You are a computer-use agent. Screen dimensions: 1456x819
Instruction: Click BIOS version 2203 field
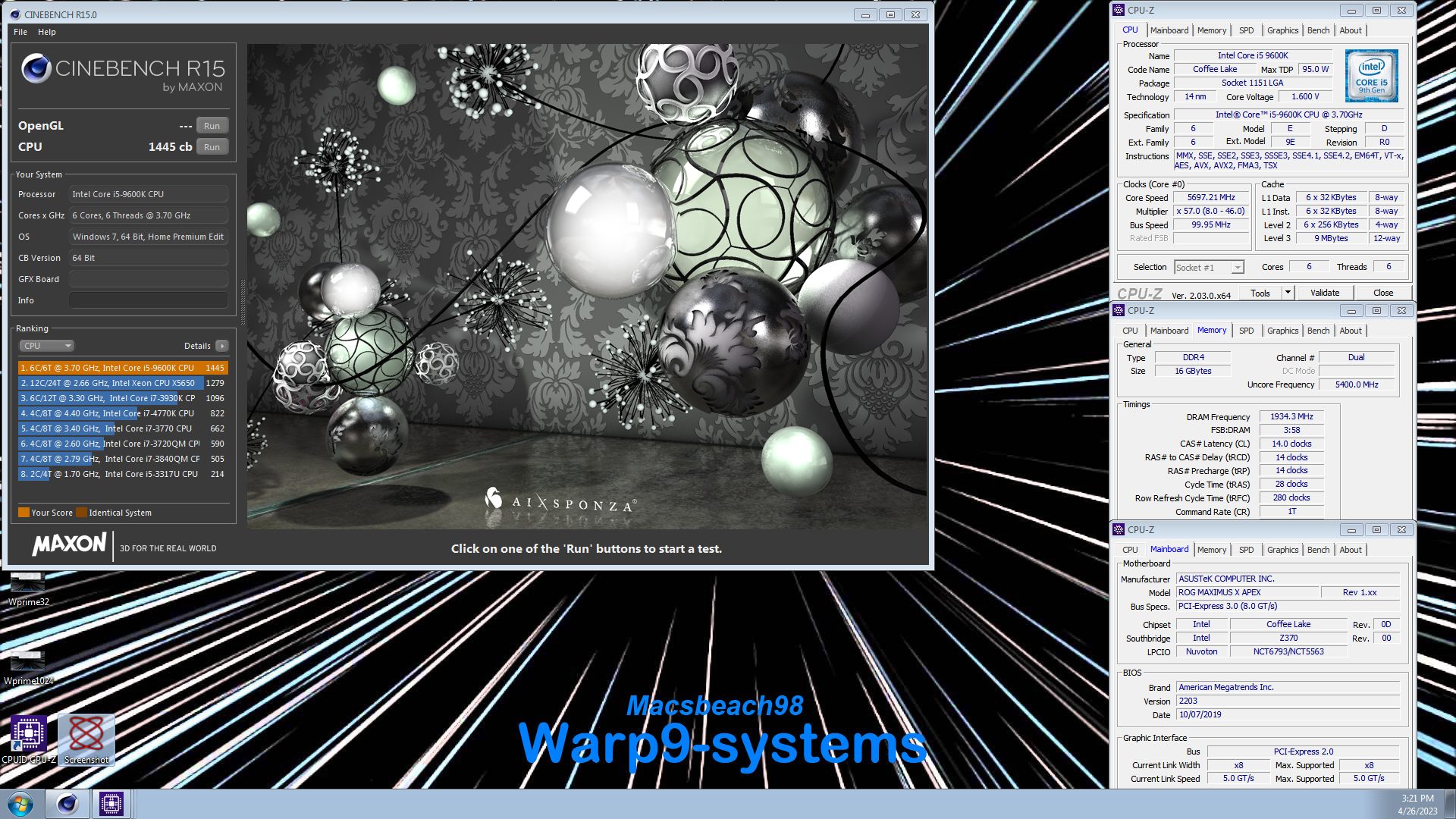1288,701
